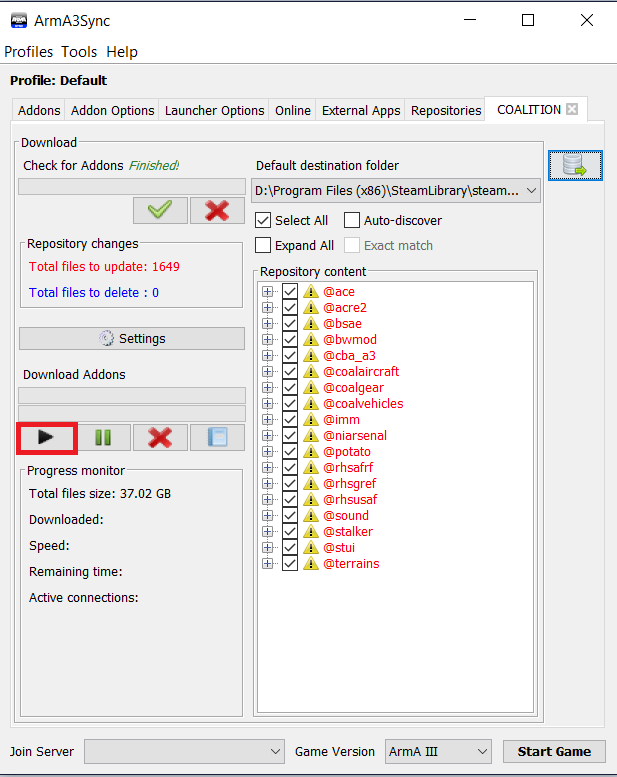Enable the Auto-discover checkbox
This screenshot has width=617, height=777.
click(352, 220)
